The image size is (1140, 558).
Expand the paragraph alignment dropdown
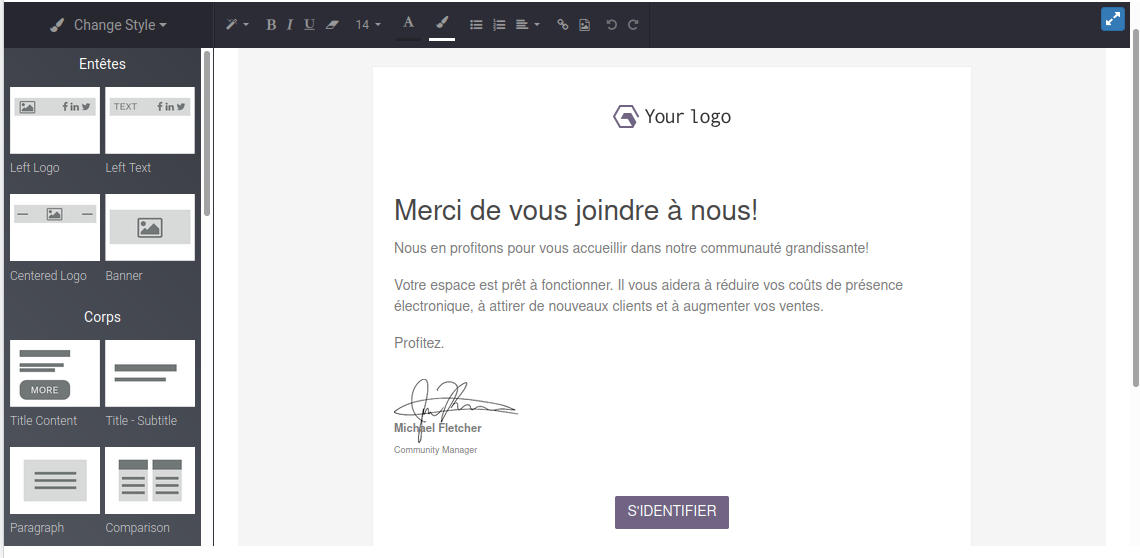(x=527, y=25)
